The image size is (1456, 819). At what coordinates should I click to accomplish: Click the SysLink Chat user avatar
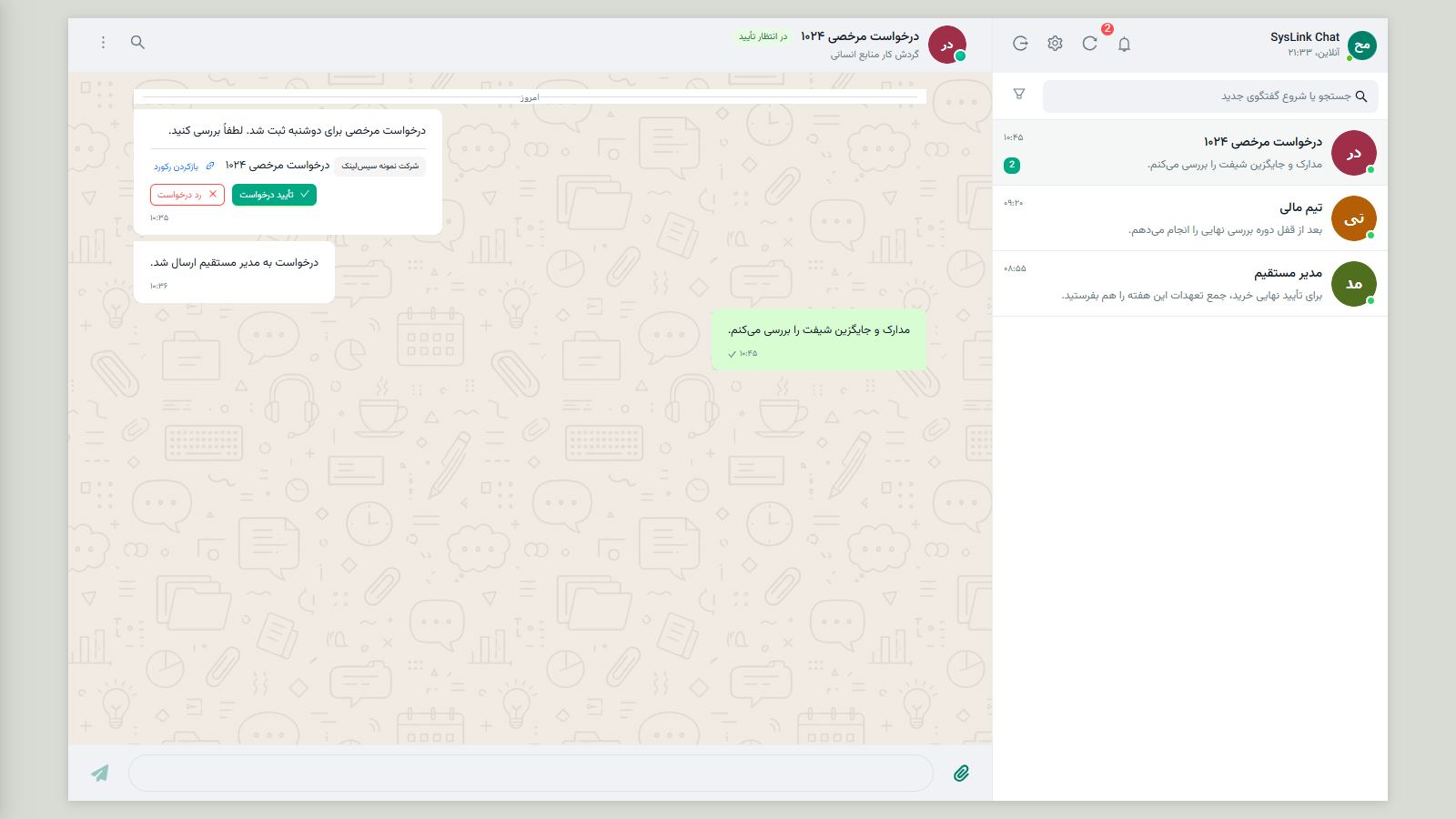coord(1362,45)
